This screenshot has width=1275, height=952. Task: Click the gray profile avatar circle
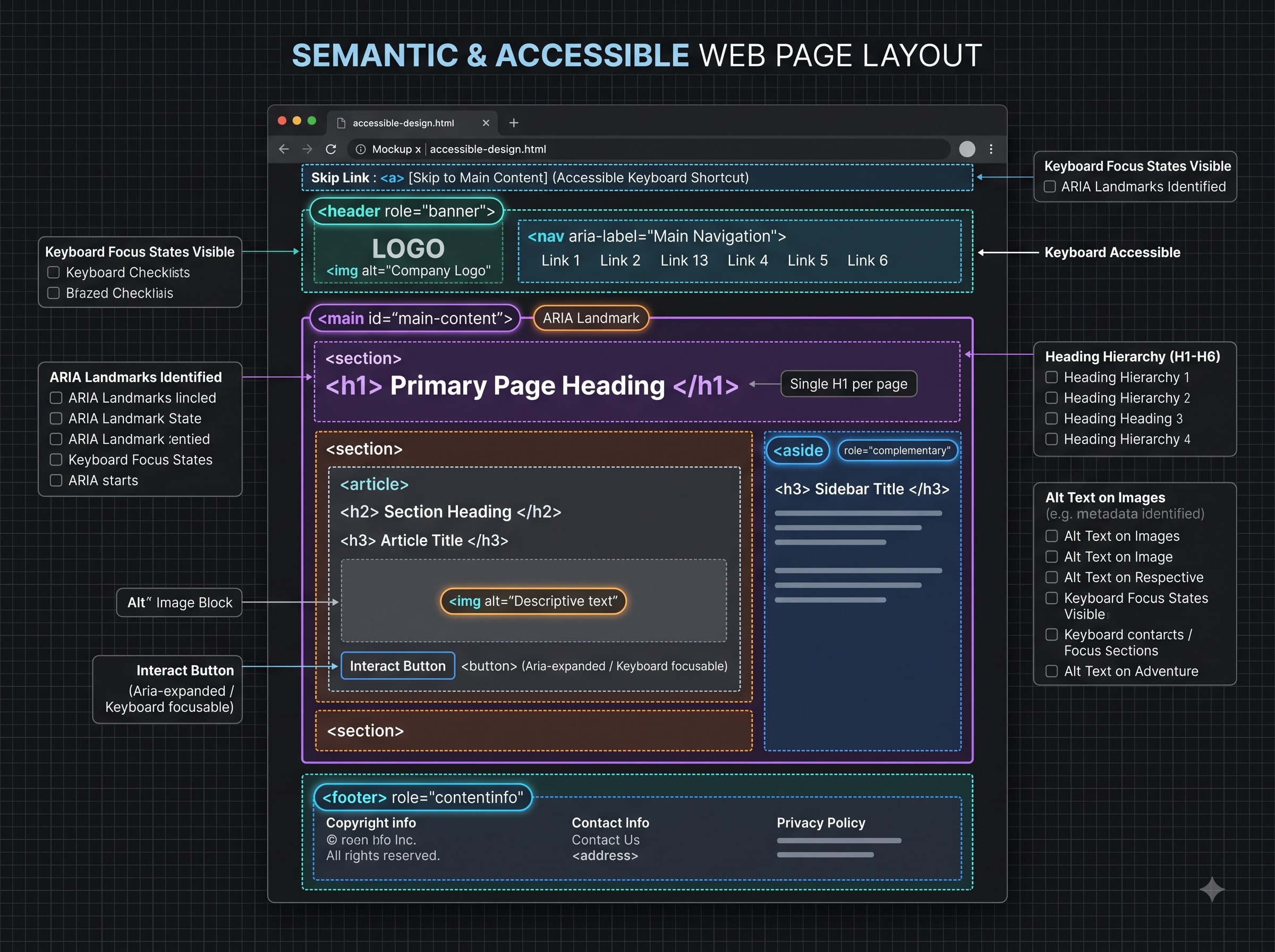(967, 149)
